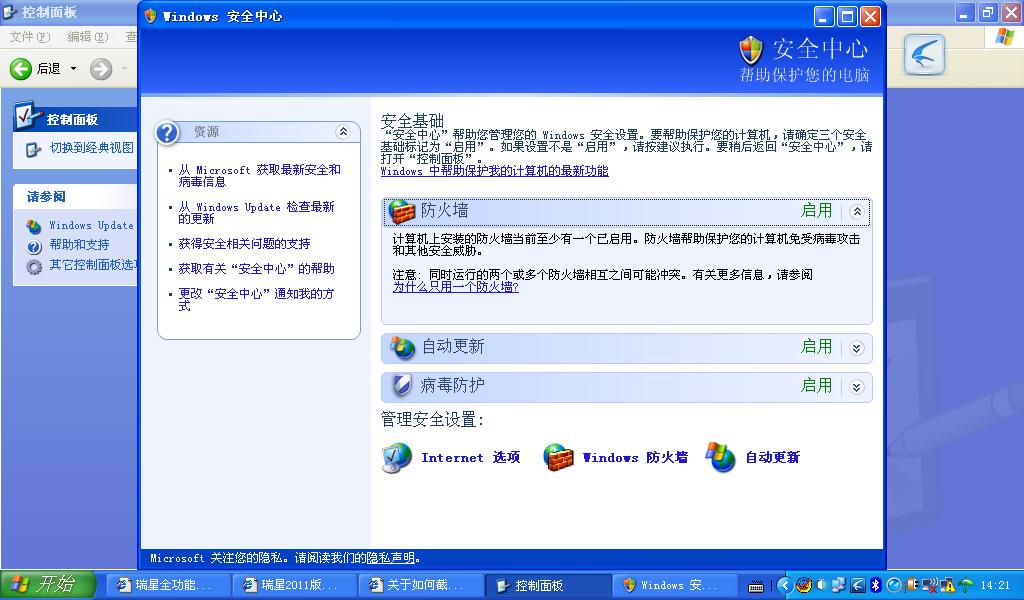Click the Automatic Updates text link at the bottom

click(773, 458)
